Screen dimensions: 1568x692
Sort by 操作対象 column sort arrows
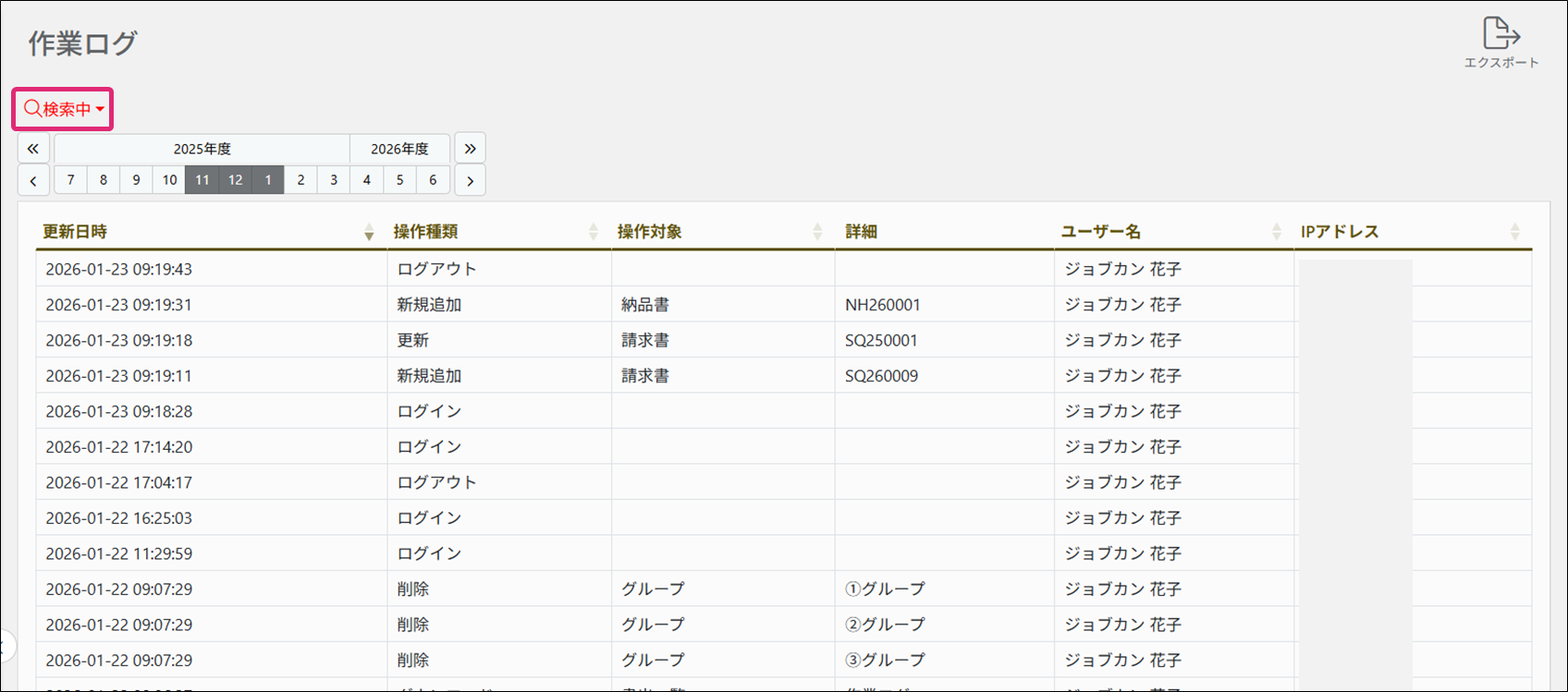tap(816, 232)
